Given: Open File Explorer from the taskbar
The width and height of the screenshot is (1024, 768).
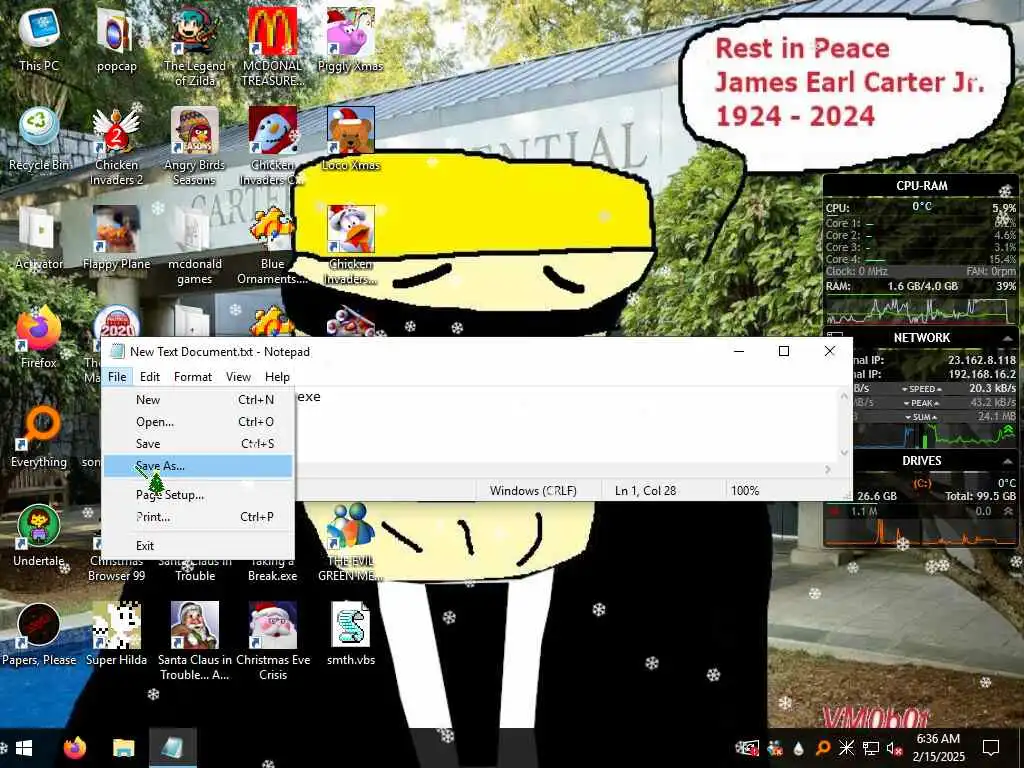Looking at the screenshot, I should tap(123, 748).
